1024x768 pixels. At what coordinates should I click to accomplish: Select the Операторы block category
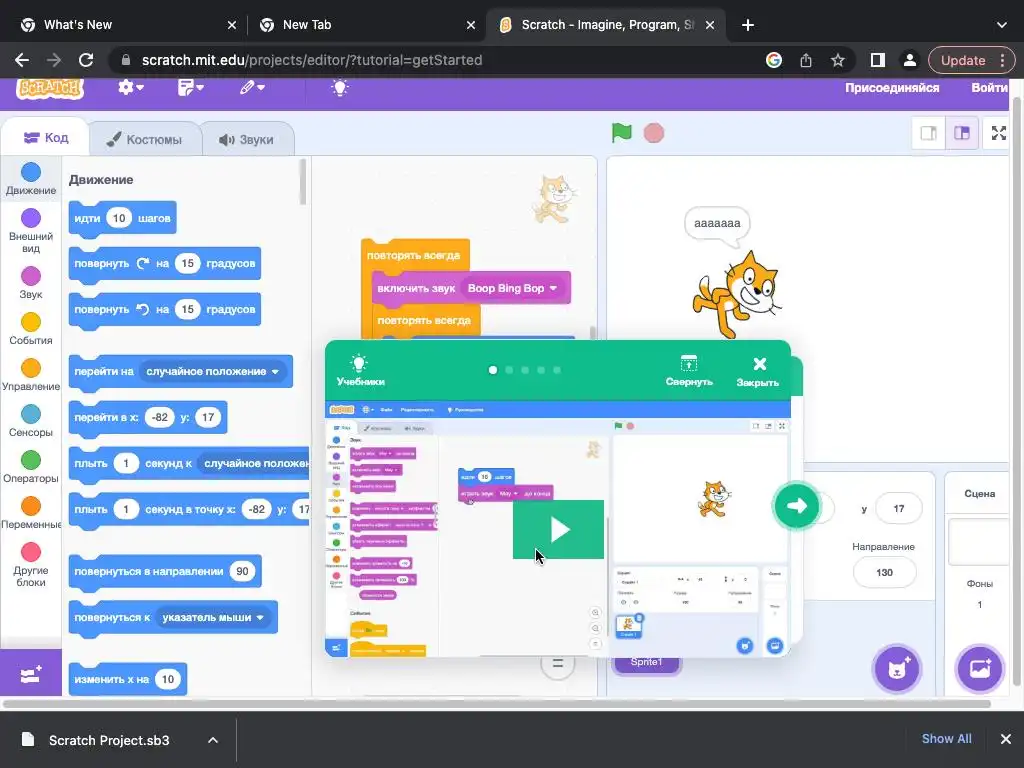(31, 466)
